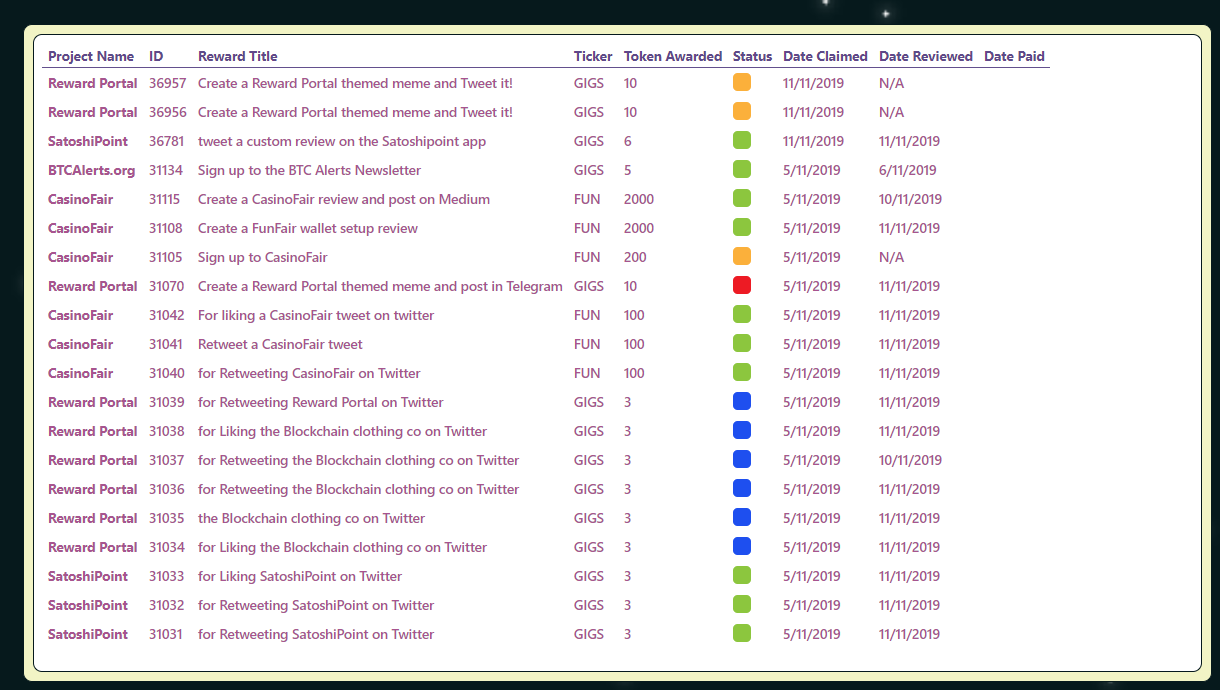Screen dimensions: 1220x690
Task: Click token amount 6 in the SatoshiPoint row
Action: point(628,141)
